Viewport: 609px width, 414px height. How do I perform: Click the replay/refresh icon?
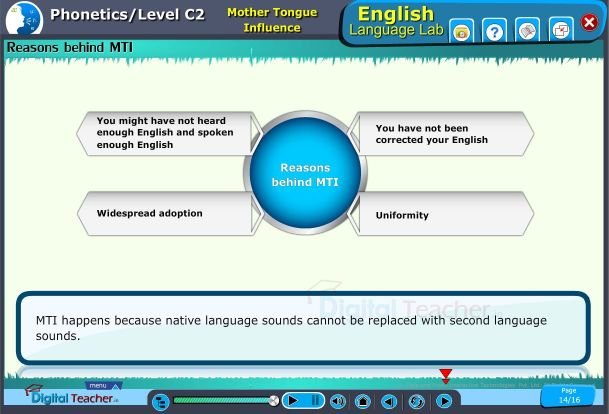[416, 401]
